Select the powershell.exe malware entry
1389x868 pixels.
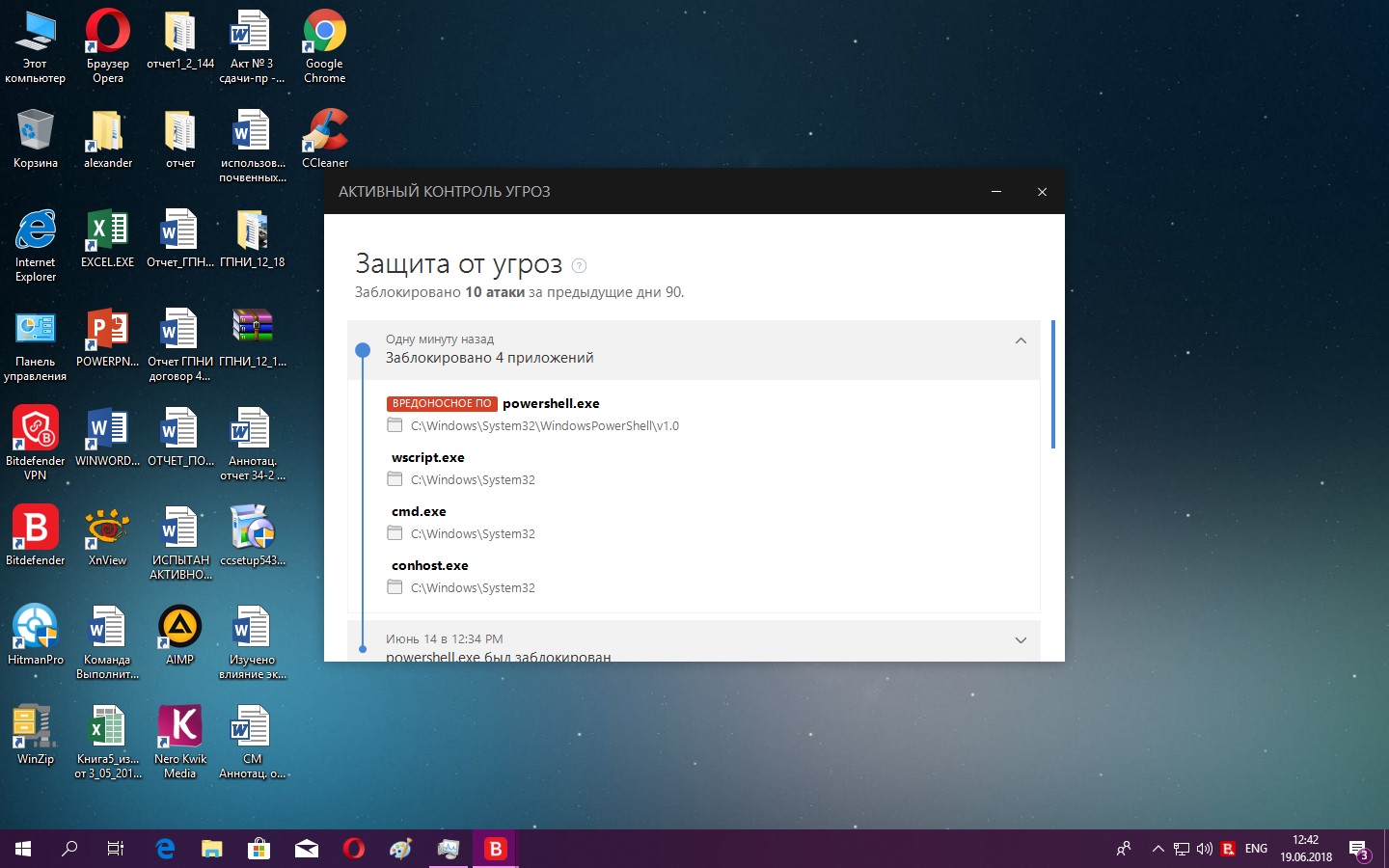point(551,403)
